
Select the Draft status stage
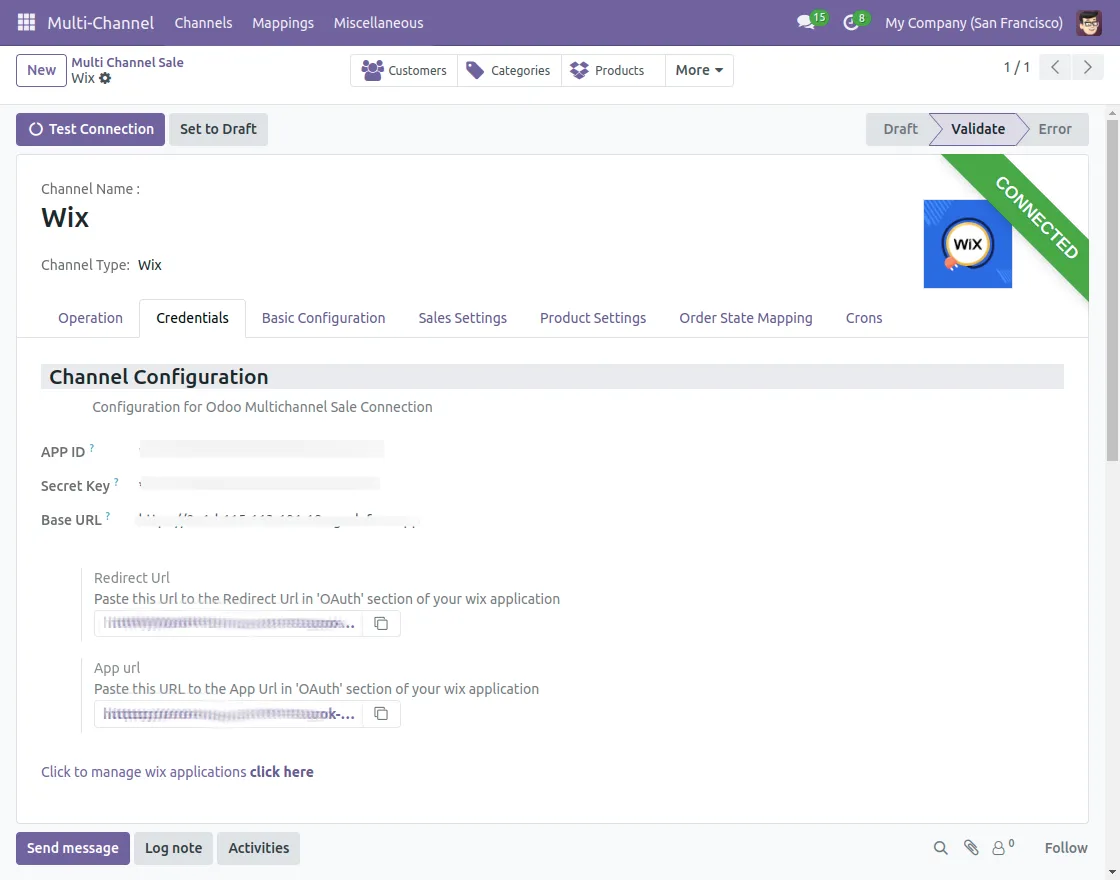click(900, 129)
